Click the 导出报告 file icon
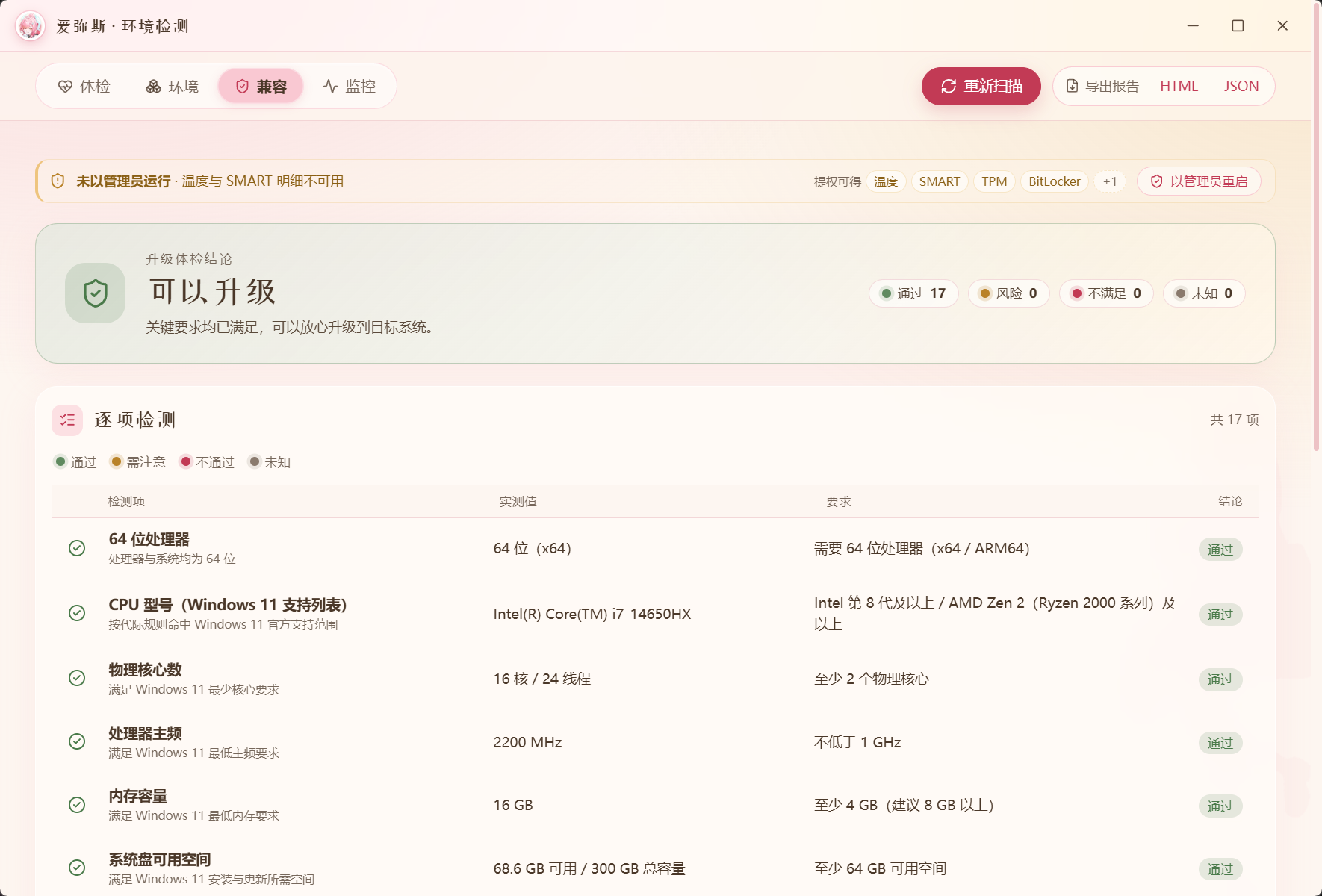 (1073, 86)
